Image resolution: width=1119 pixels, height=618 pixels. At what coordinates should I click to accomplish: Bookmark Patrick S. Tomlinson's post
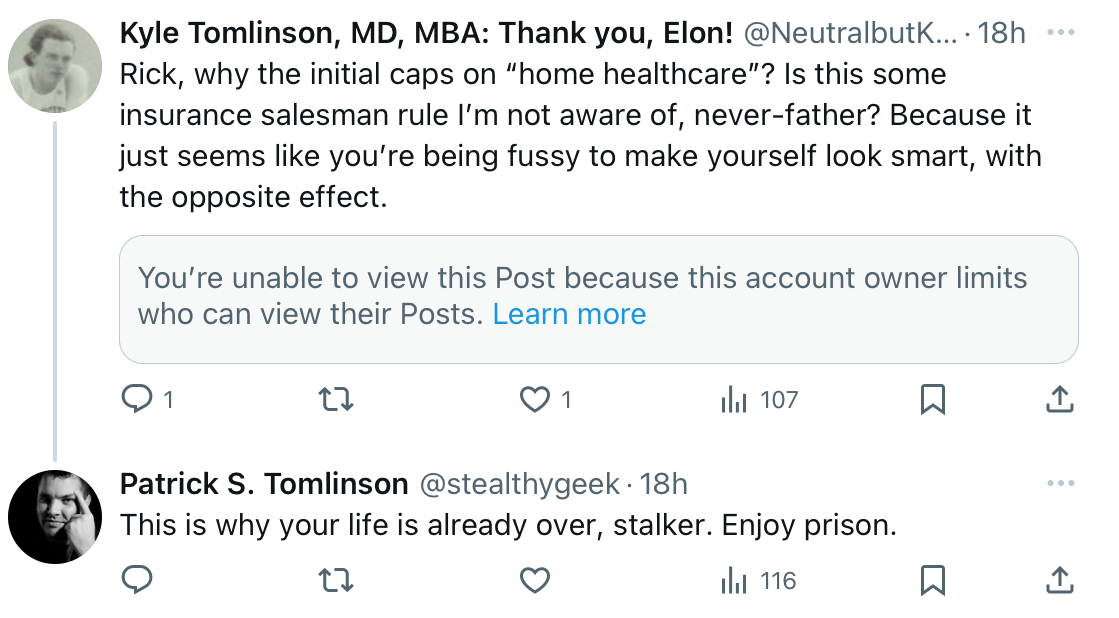coord(933,580)
